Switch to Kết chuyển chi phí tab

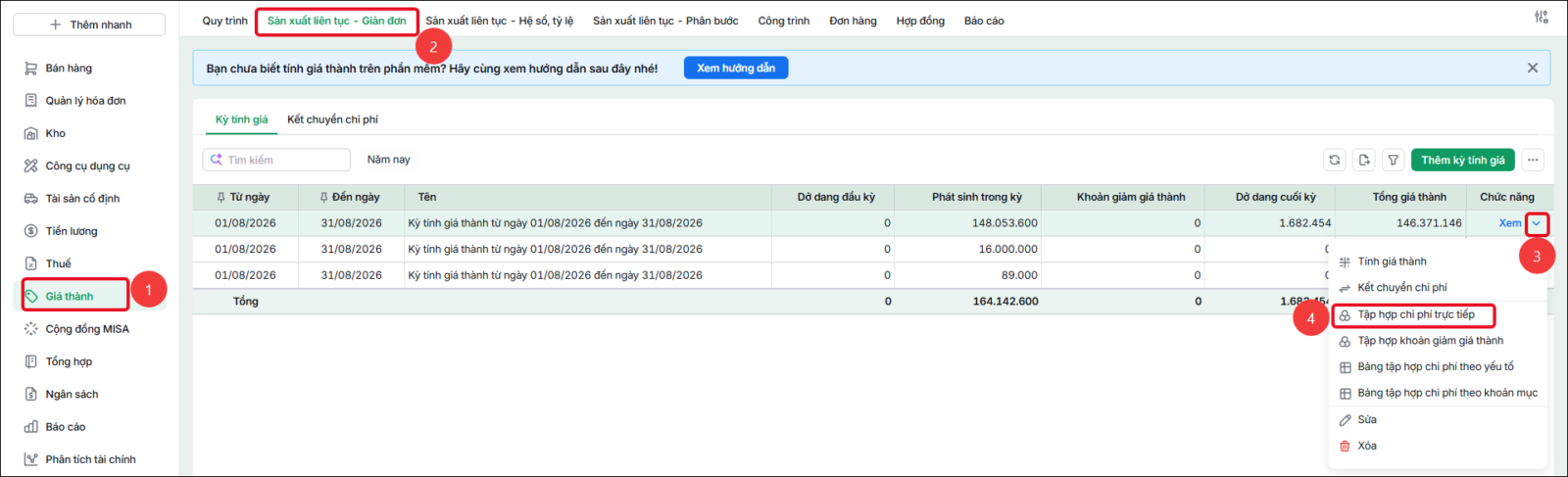tap(332, 119)
